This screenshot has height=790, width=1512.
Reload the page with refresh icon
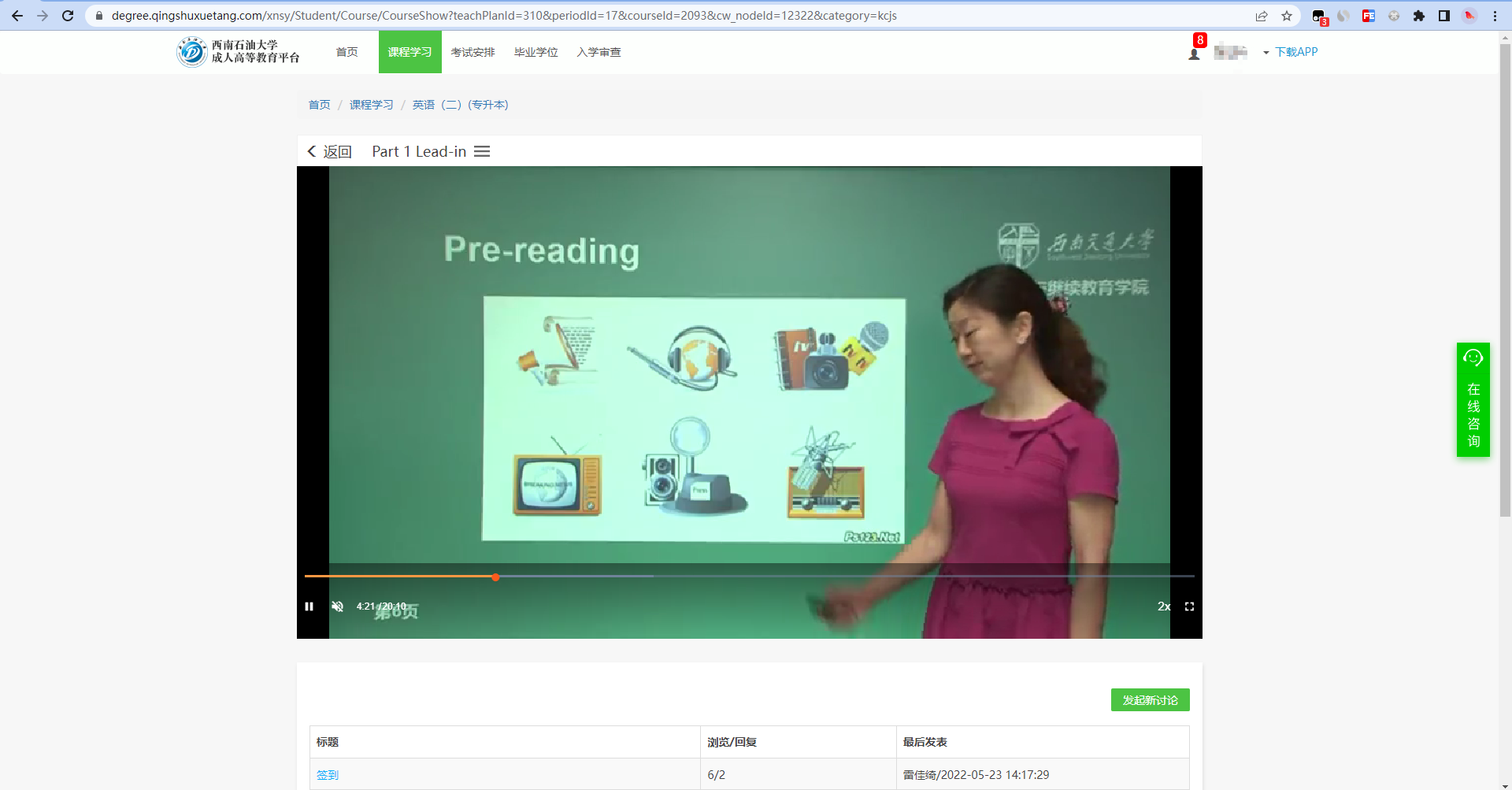point(68,16)
